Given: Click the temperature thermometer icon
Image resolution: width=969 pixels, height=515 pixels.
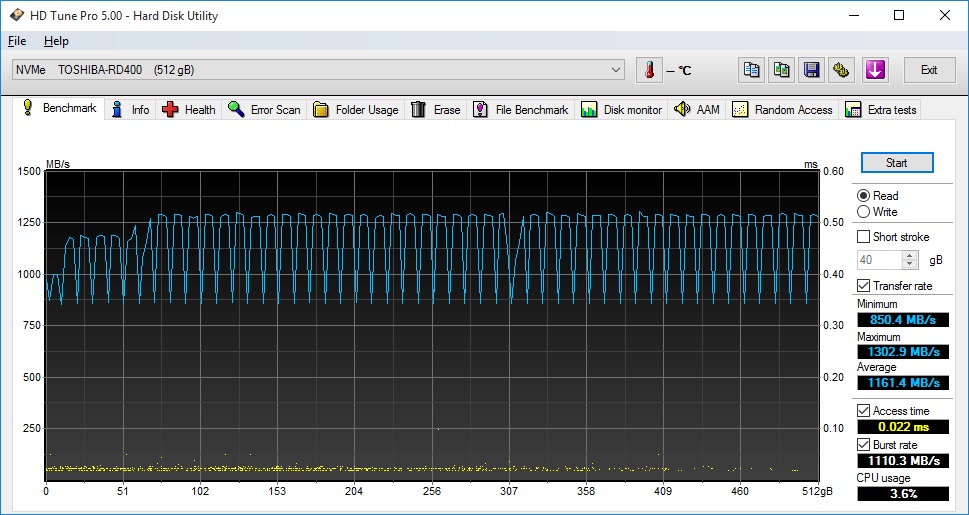Looking at the screenshot, I should coord(649,70).
